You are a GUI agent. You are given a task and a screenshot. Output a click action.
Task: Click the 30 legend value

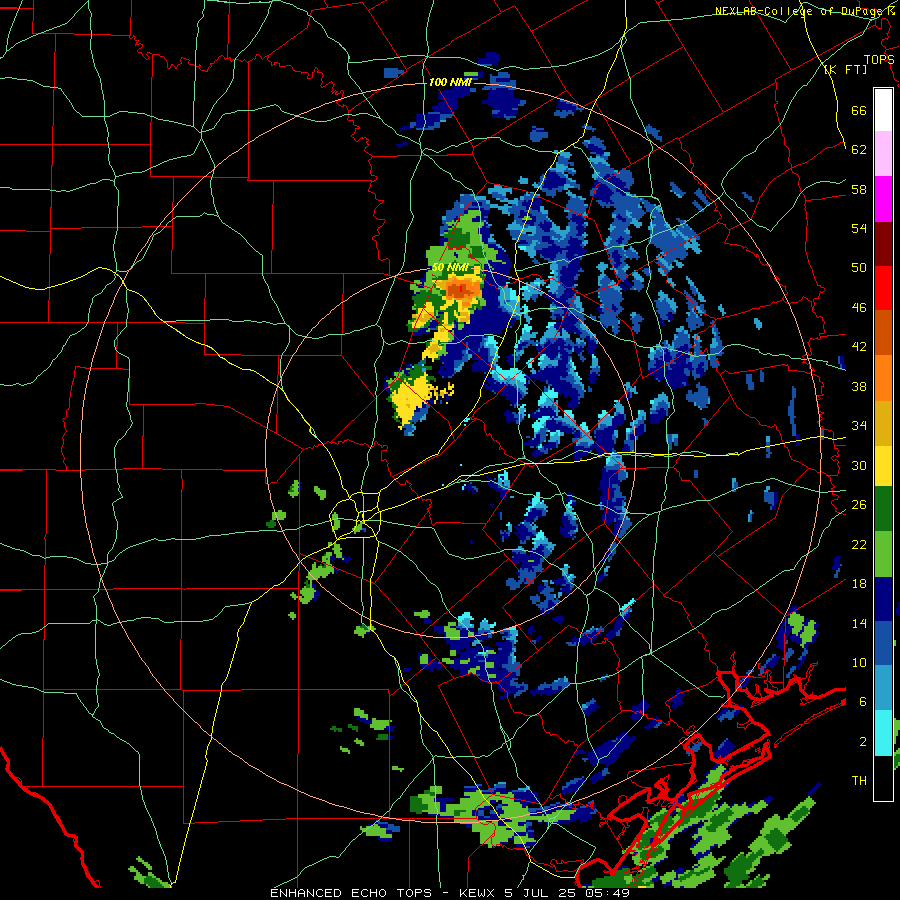[859, 465]
